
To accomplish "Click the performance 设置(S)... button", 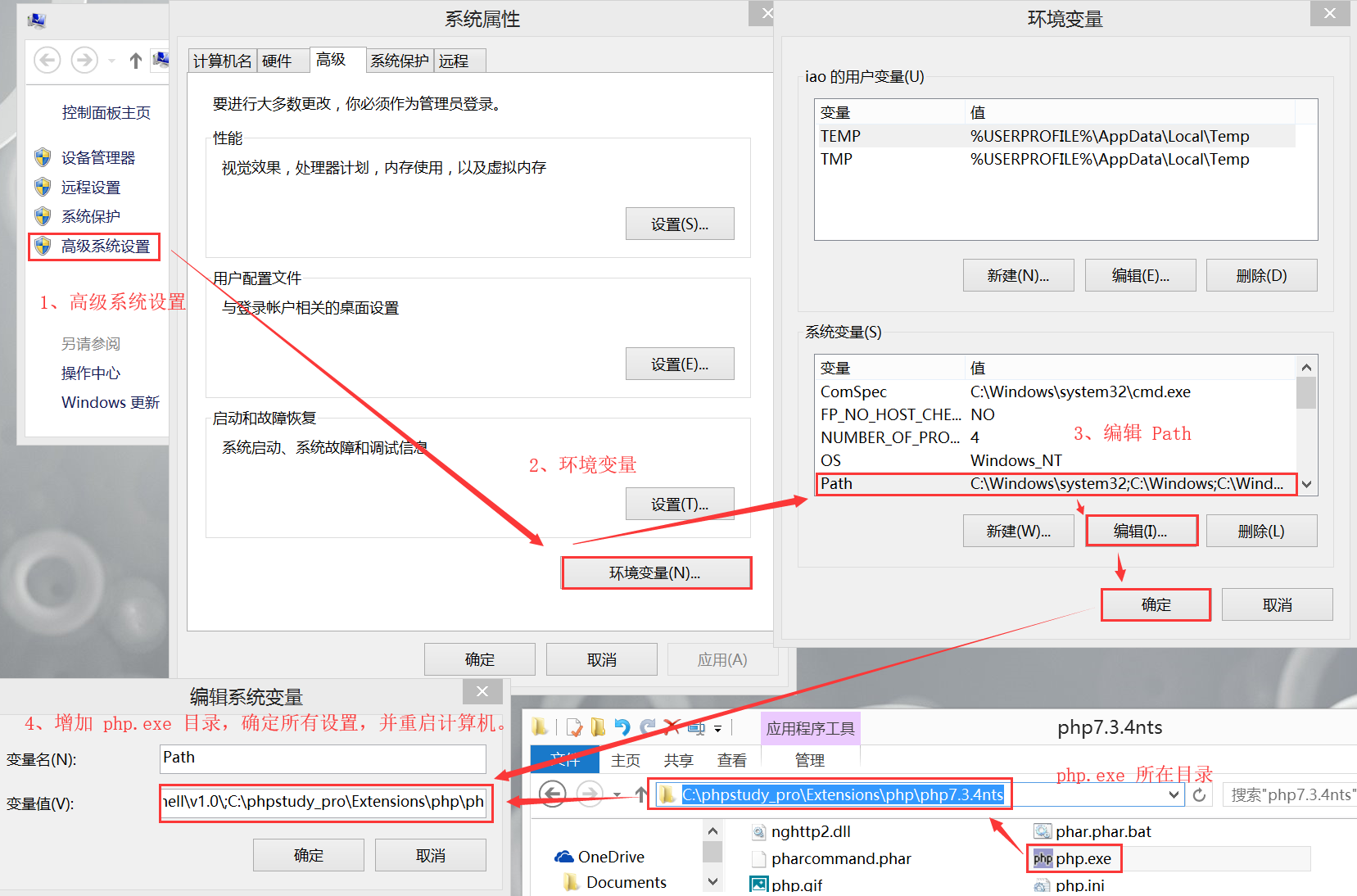I will pos(680,224).
